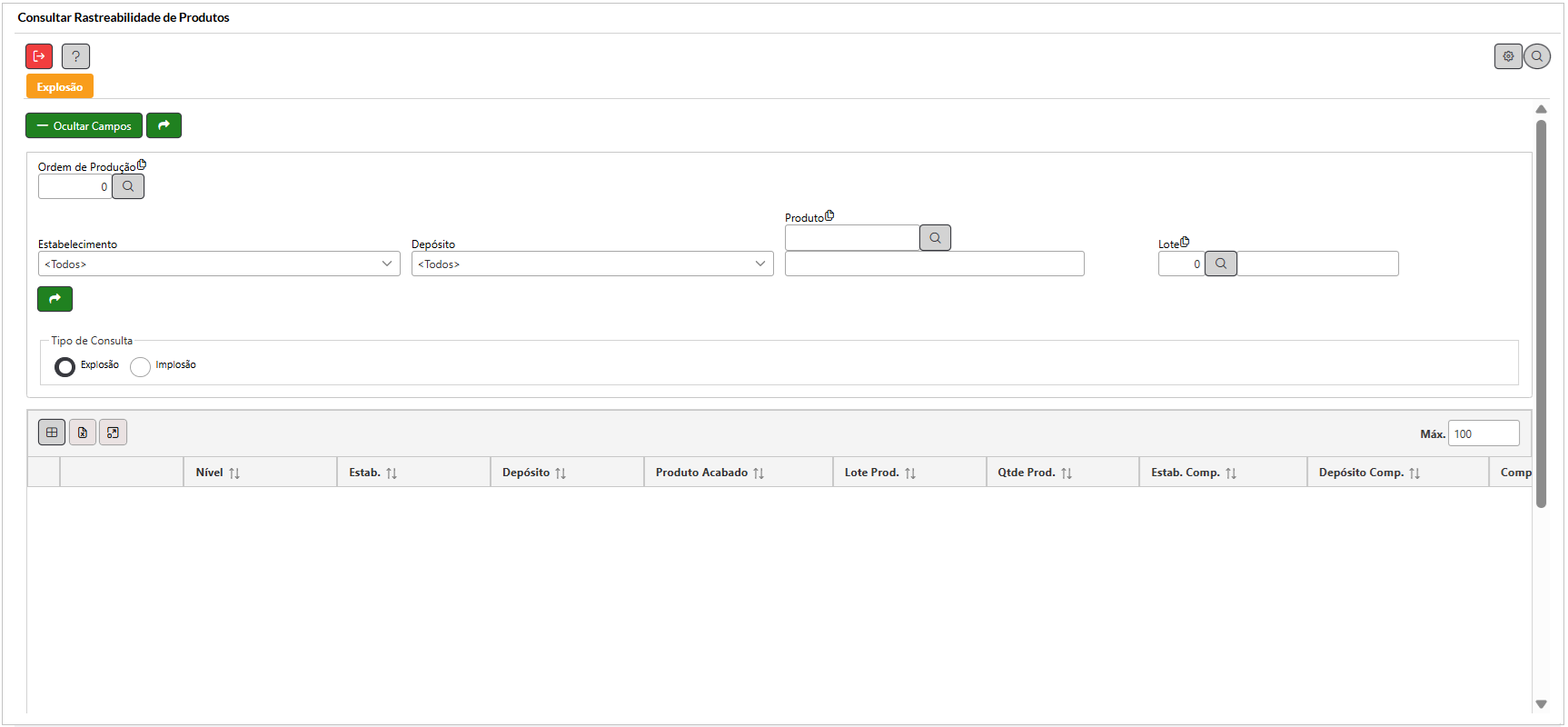Click the Máx. records input field
The height and width of the screenshot is (727, 1568).
(x=1483, y=433)
